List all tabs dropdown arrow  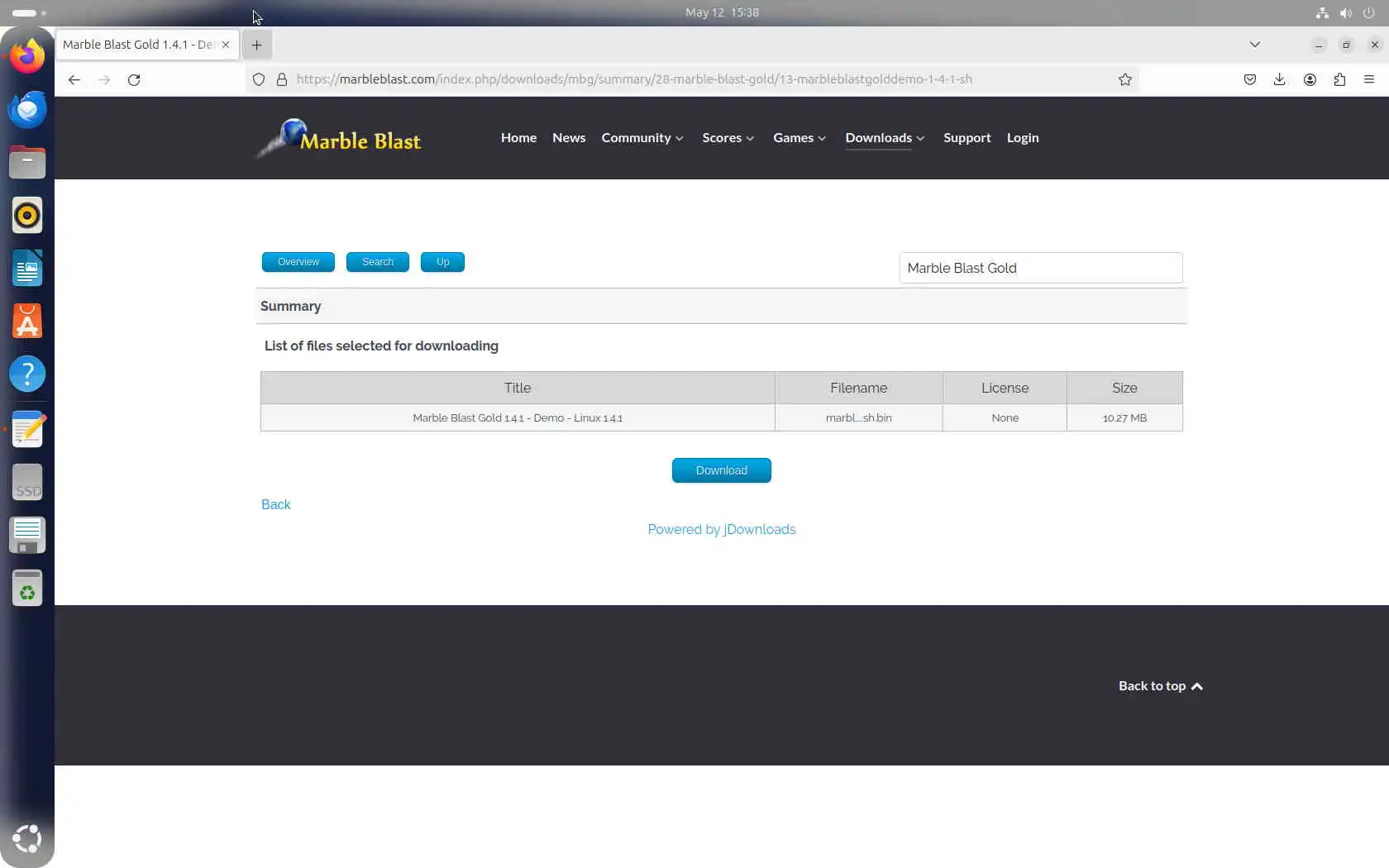1255,45
